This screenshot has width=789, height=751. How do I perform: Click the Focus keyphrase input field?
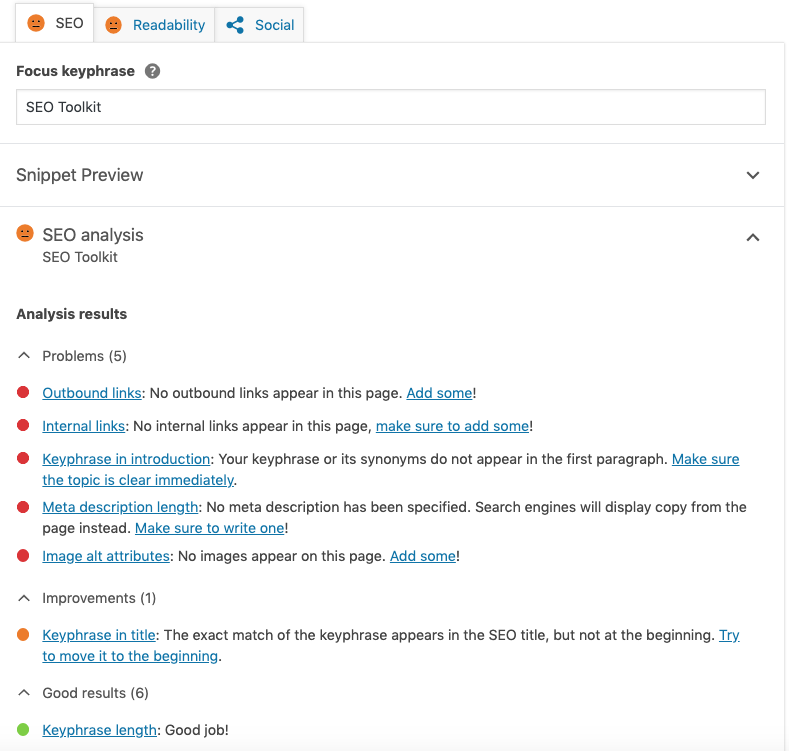pyautogui.click(x=391, y=107)
